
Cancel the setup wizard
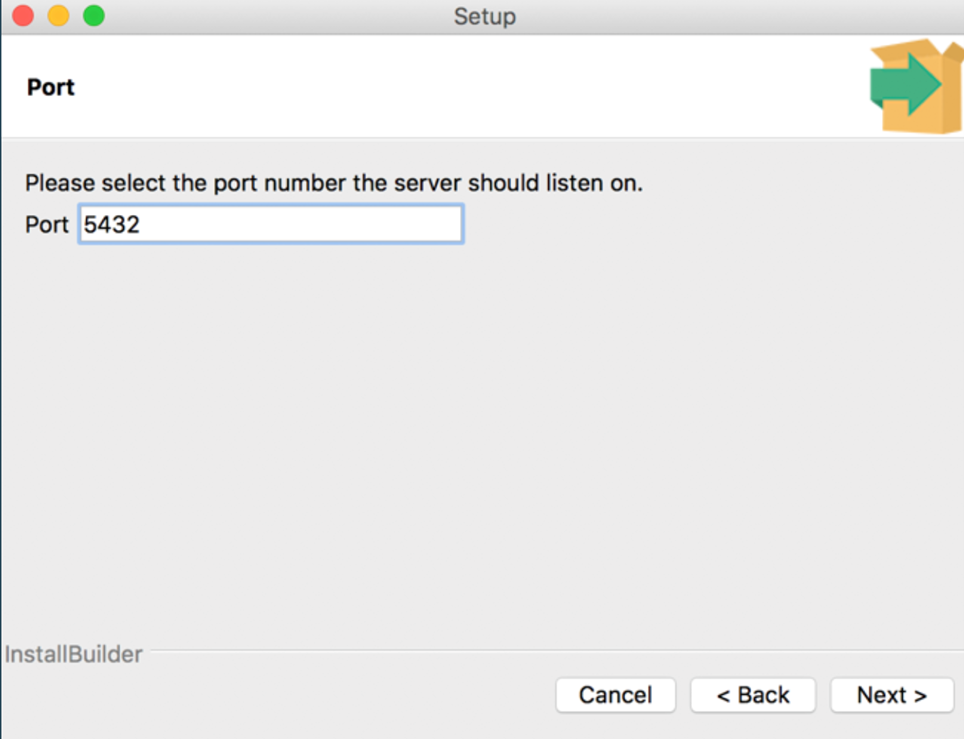615,695
